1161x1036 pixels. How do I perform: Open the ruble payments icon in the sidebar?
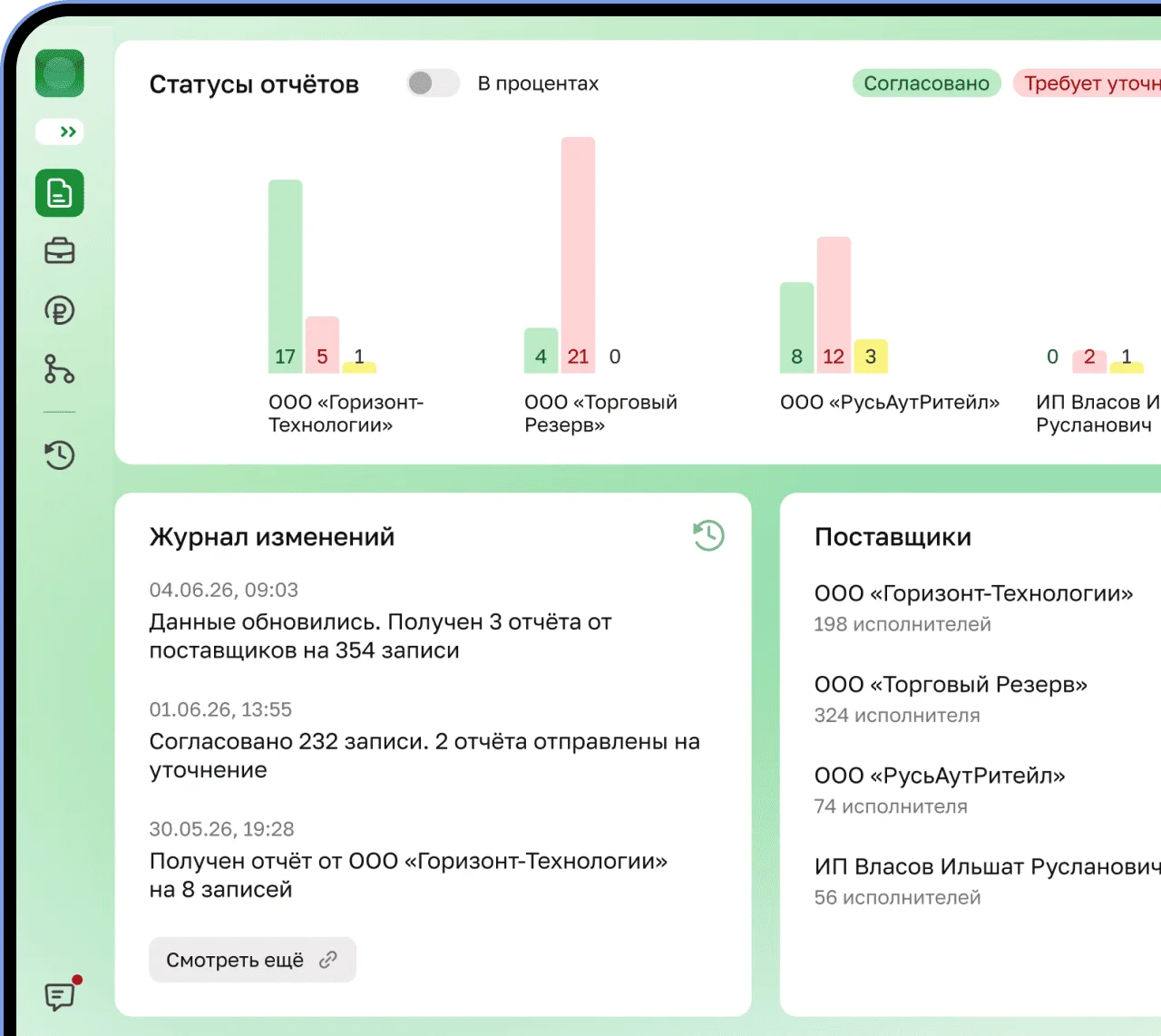point(60,310)
